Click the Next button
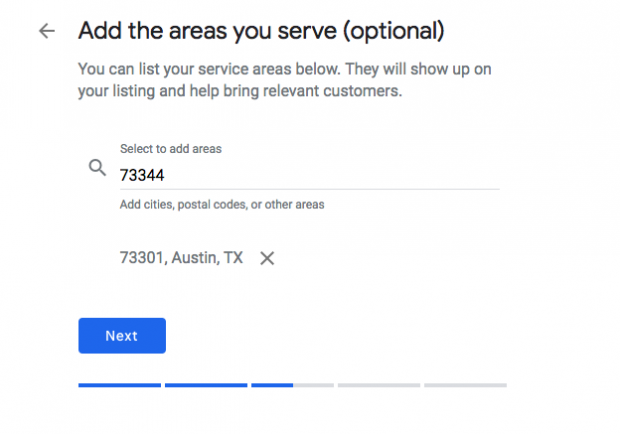This screenshot has height=434, width=620. point(122,336)
